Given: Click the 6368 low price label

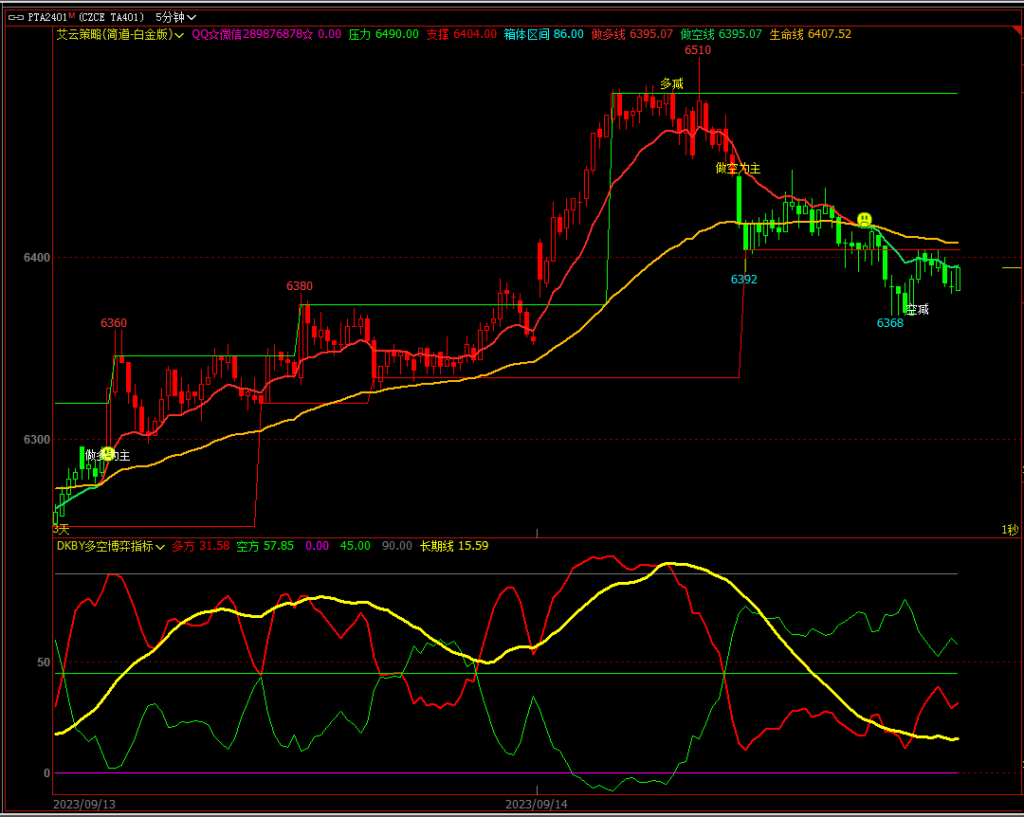Looking at the screenshot, I should click(x=890, y=323).
